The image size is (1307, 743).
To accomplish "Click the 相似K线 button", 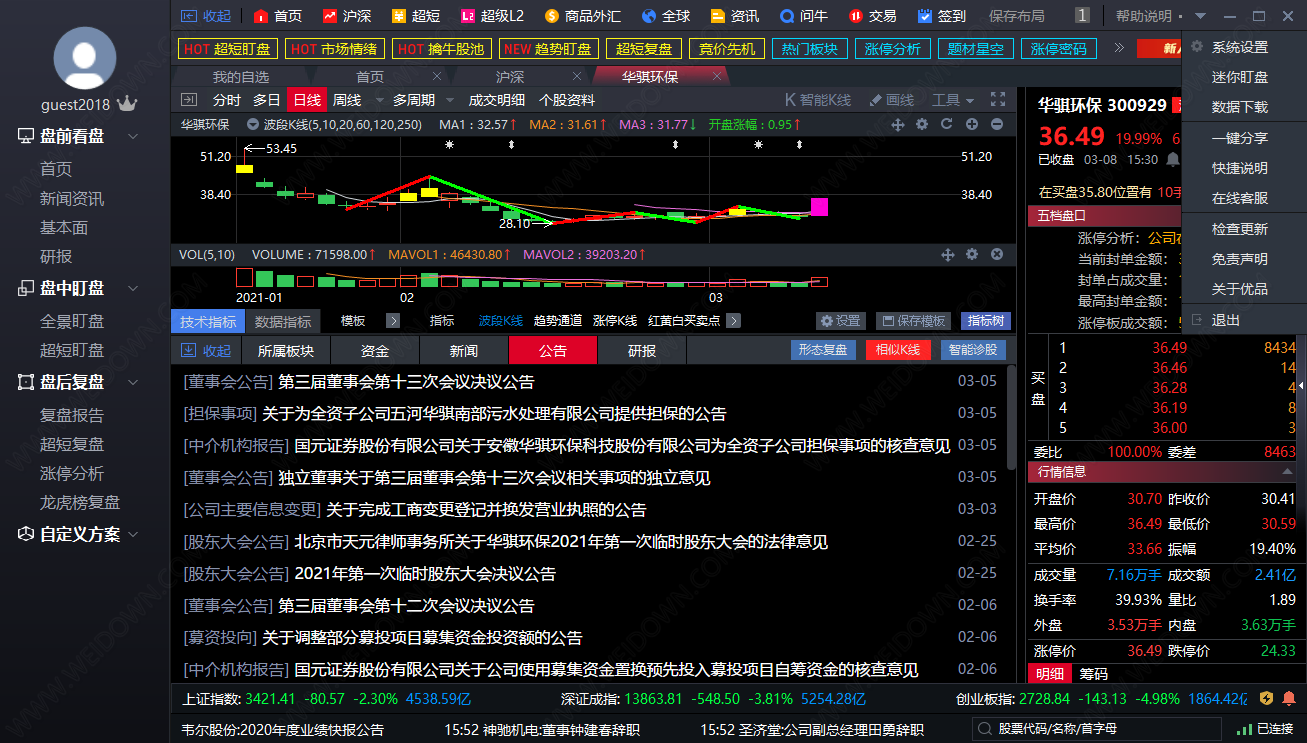I will click(898, 350).
